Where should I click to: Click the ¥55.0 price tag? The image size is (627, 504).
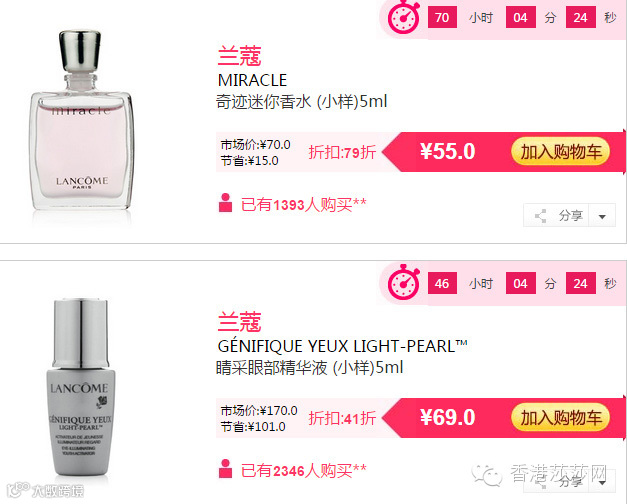point(447,152)
